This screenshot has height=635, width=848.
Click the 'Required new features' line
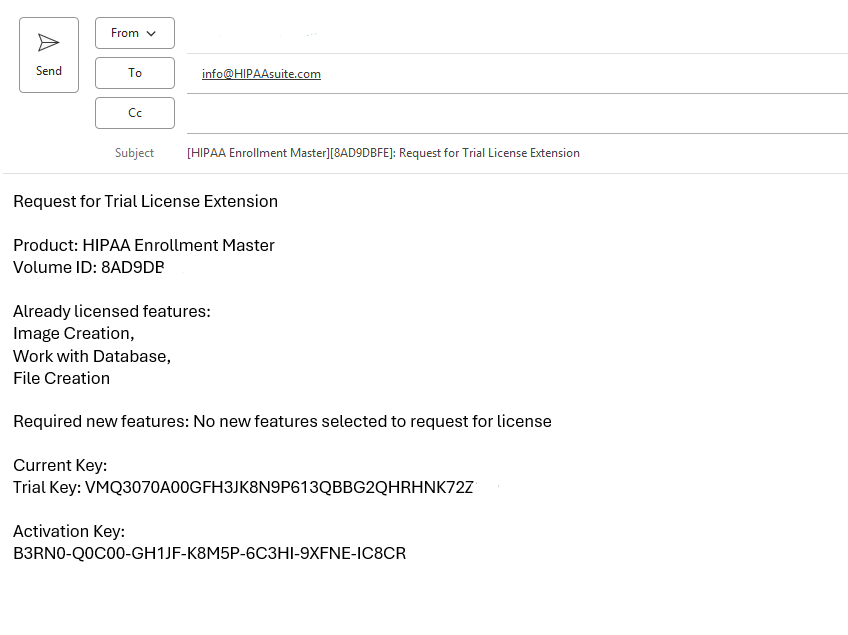click(282, 421)
